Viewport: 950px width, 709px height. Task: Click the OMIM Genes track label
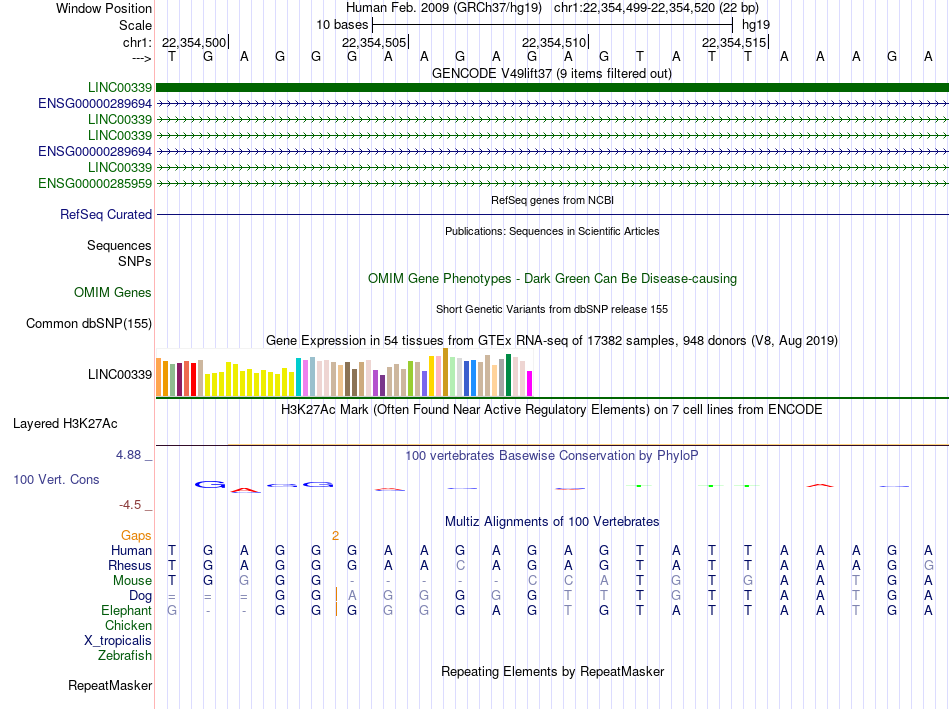point(113,293)
